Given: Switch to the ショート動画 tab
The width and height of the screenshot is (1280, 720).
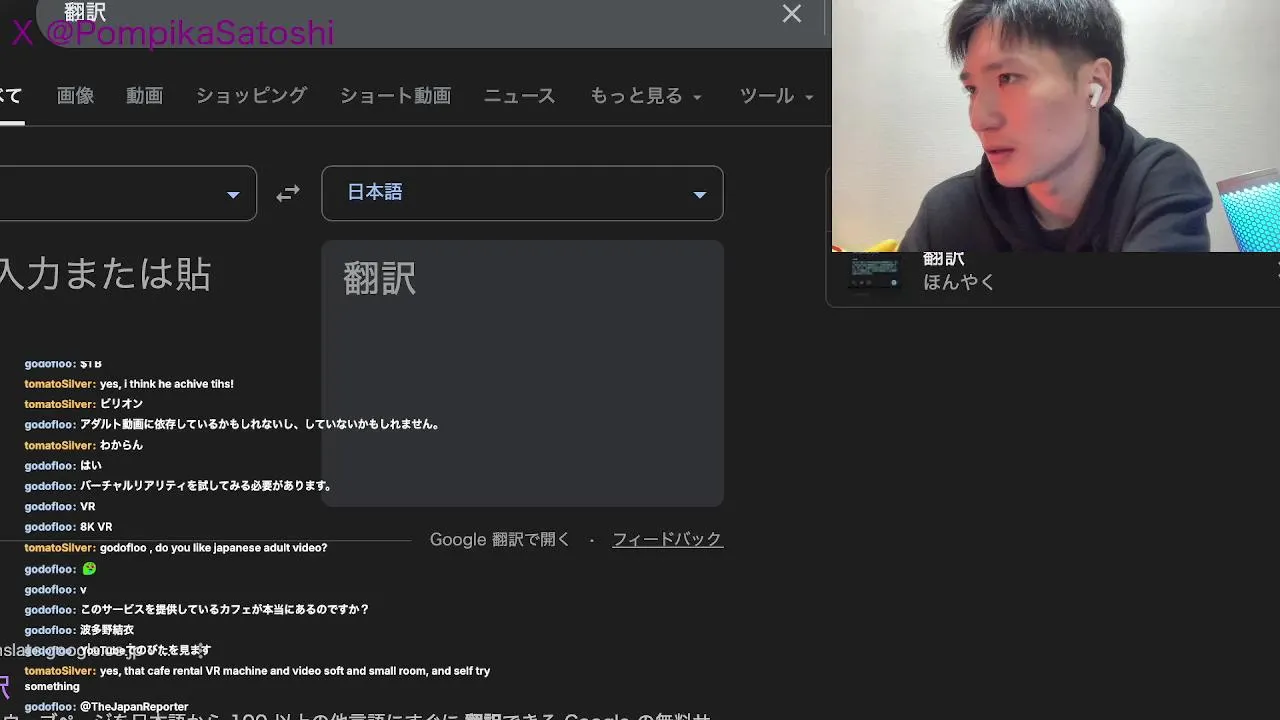Looking at the screenshot, I should 395,96.
